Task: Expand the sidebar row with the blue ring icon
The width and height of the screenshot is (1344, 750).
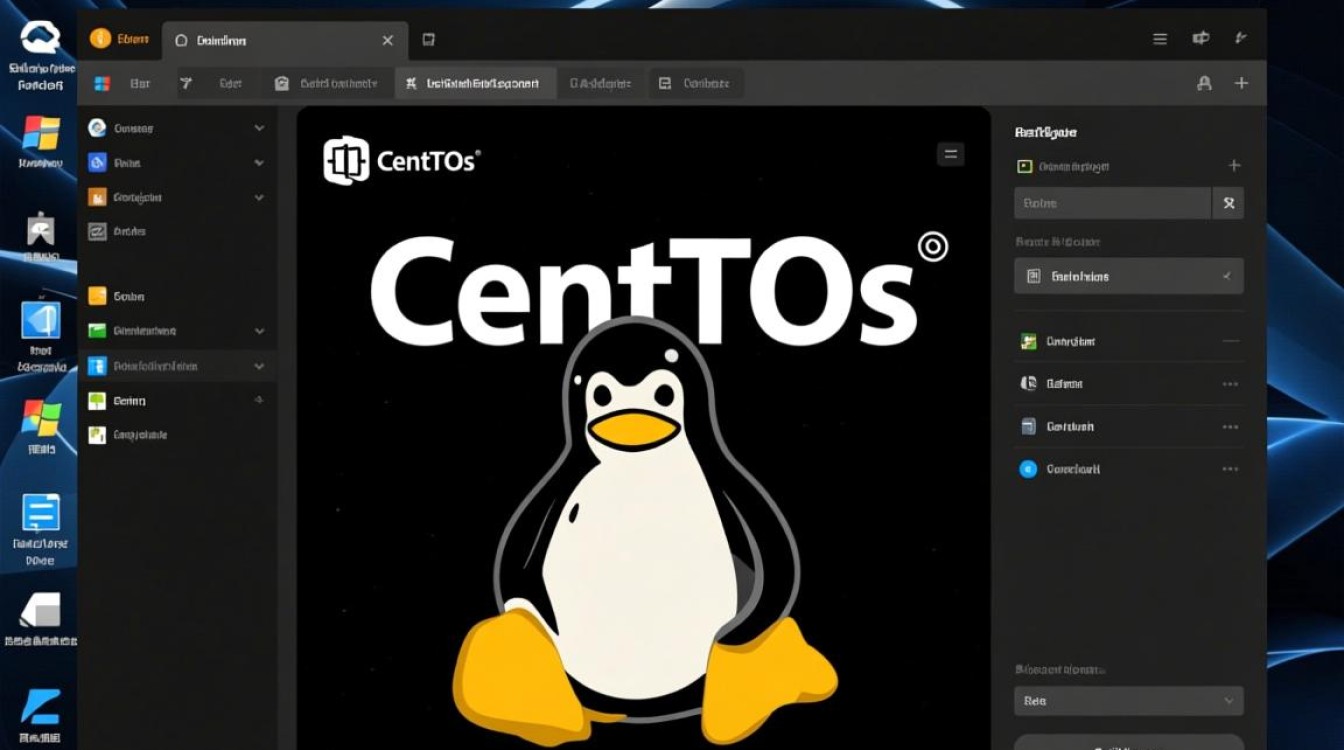Action: pos(259,128)
